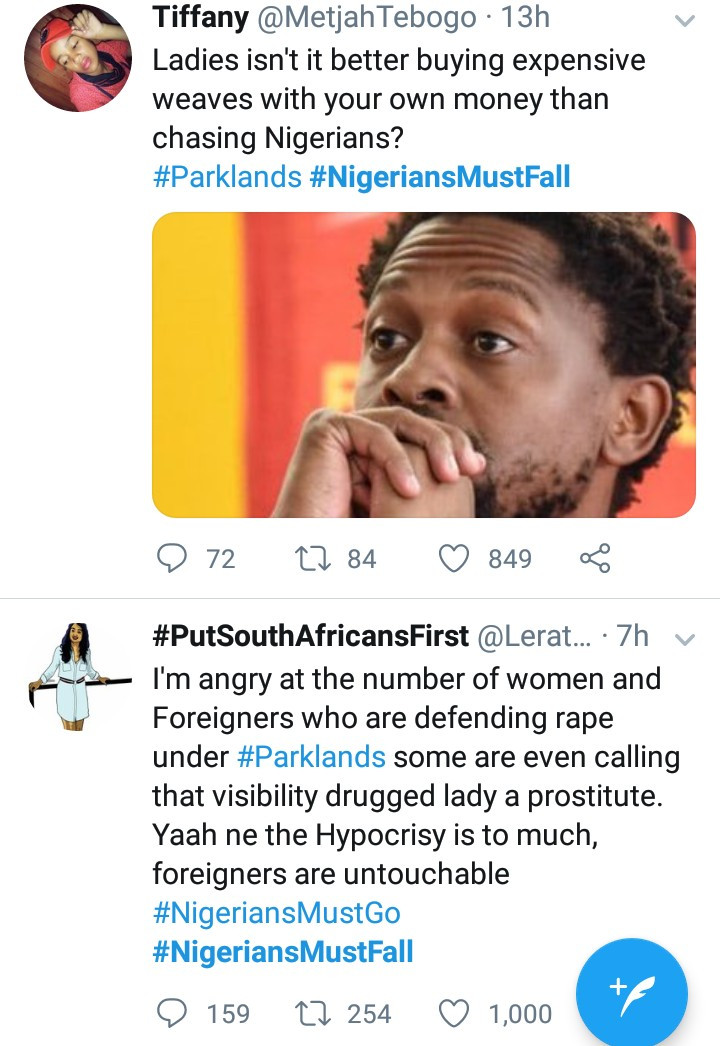The image size is (720, 1046).
Task: Retweet the tweet with 254 retweets
Action: coord(319,1013)
